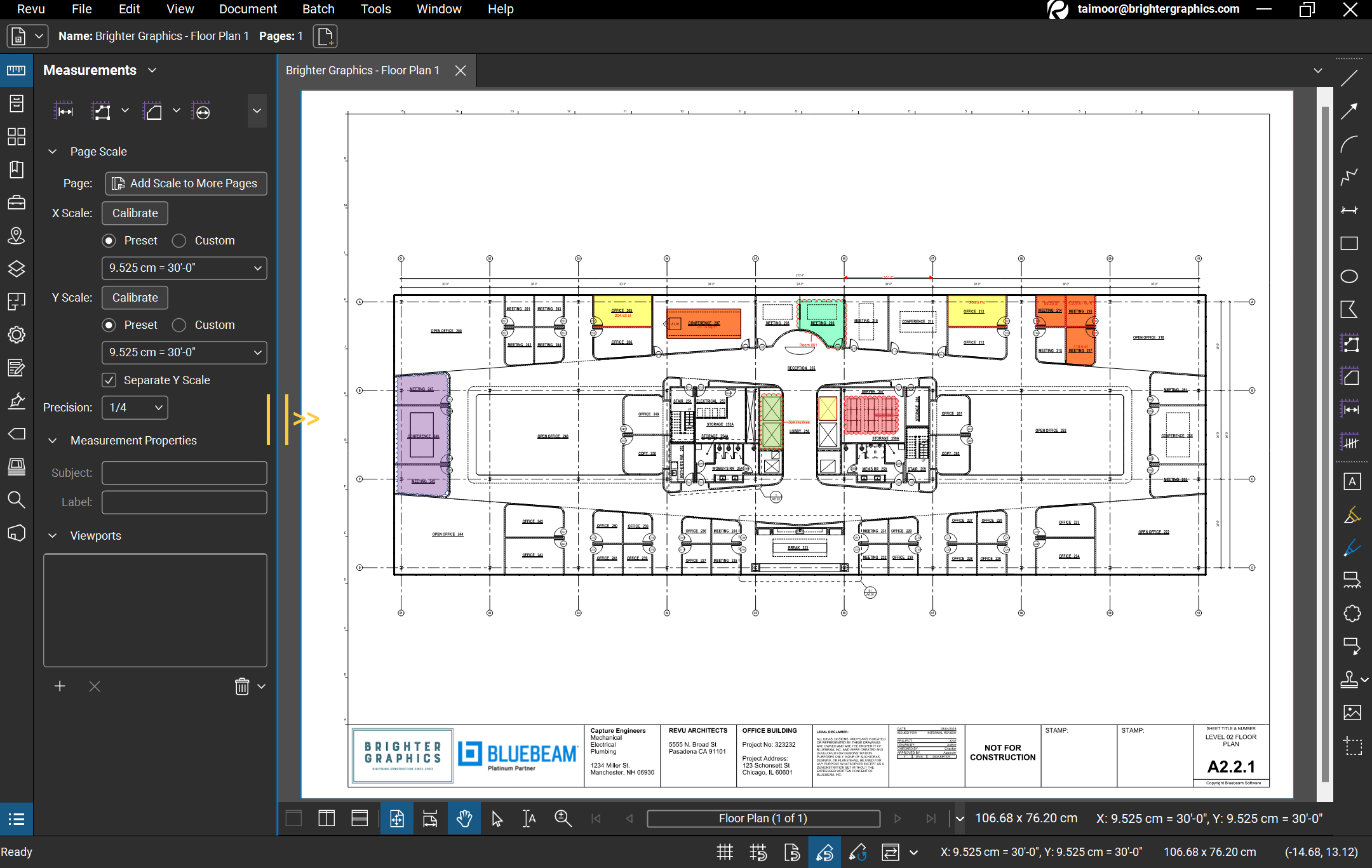Activate the Pan hand tool
This screenshot has width=1372, height=868.
tap(464, 818)
